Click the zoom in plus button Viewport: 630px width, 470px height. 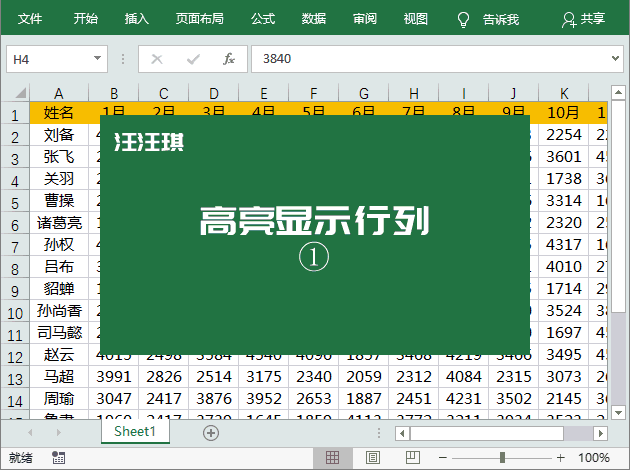point(560,458)
